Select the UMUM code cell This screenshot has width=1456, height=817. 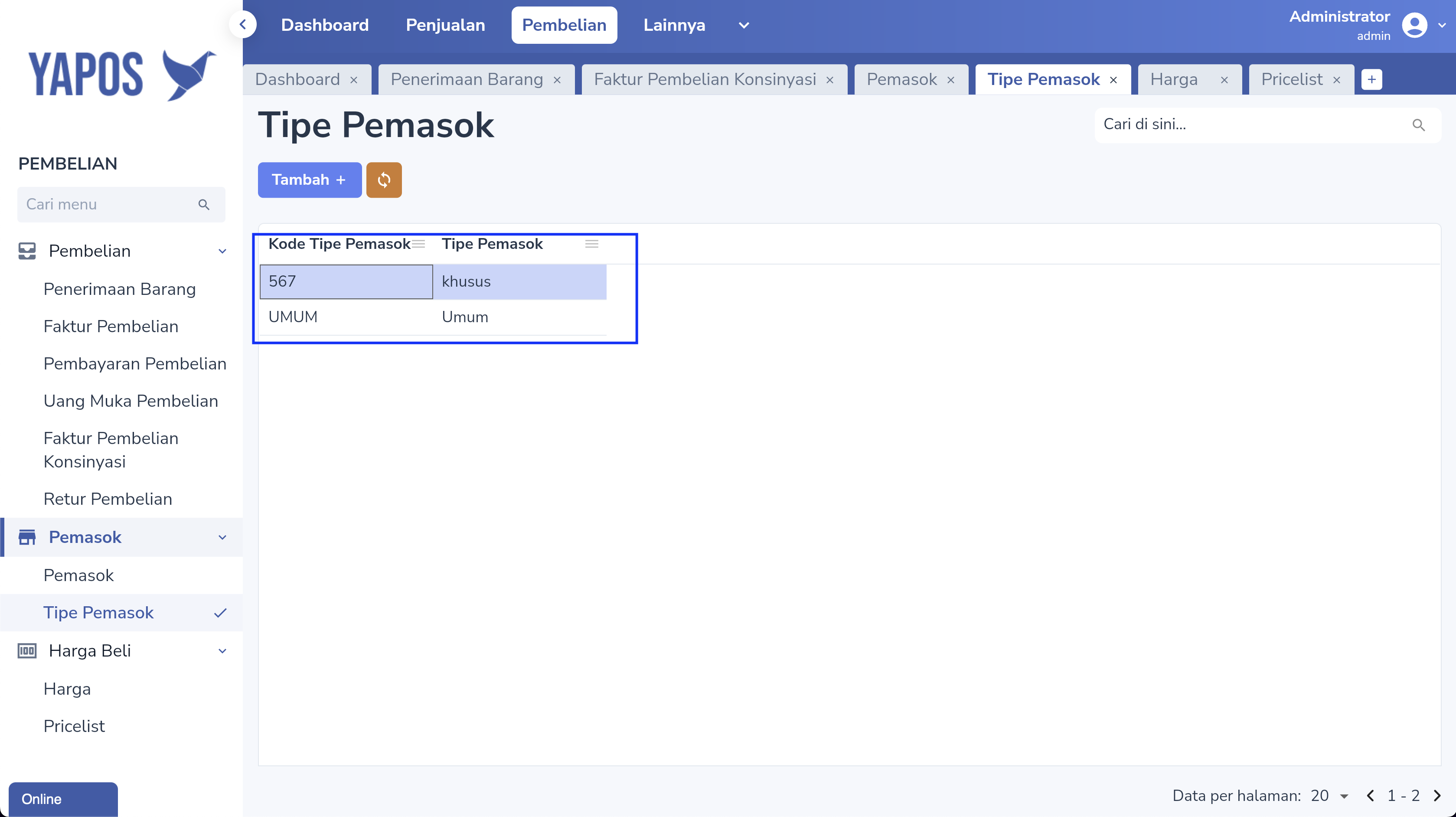346,317
